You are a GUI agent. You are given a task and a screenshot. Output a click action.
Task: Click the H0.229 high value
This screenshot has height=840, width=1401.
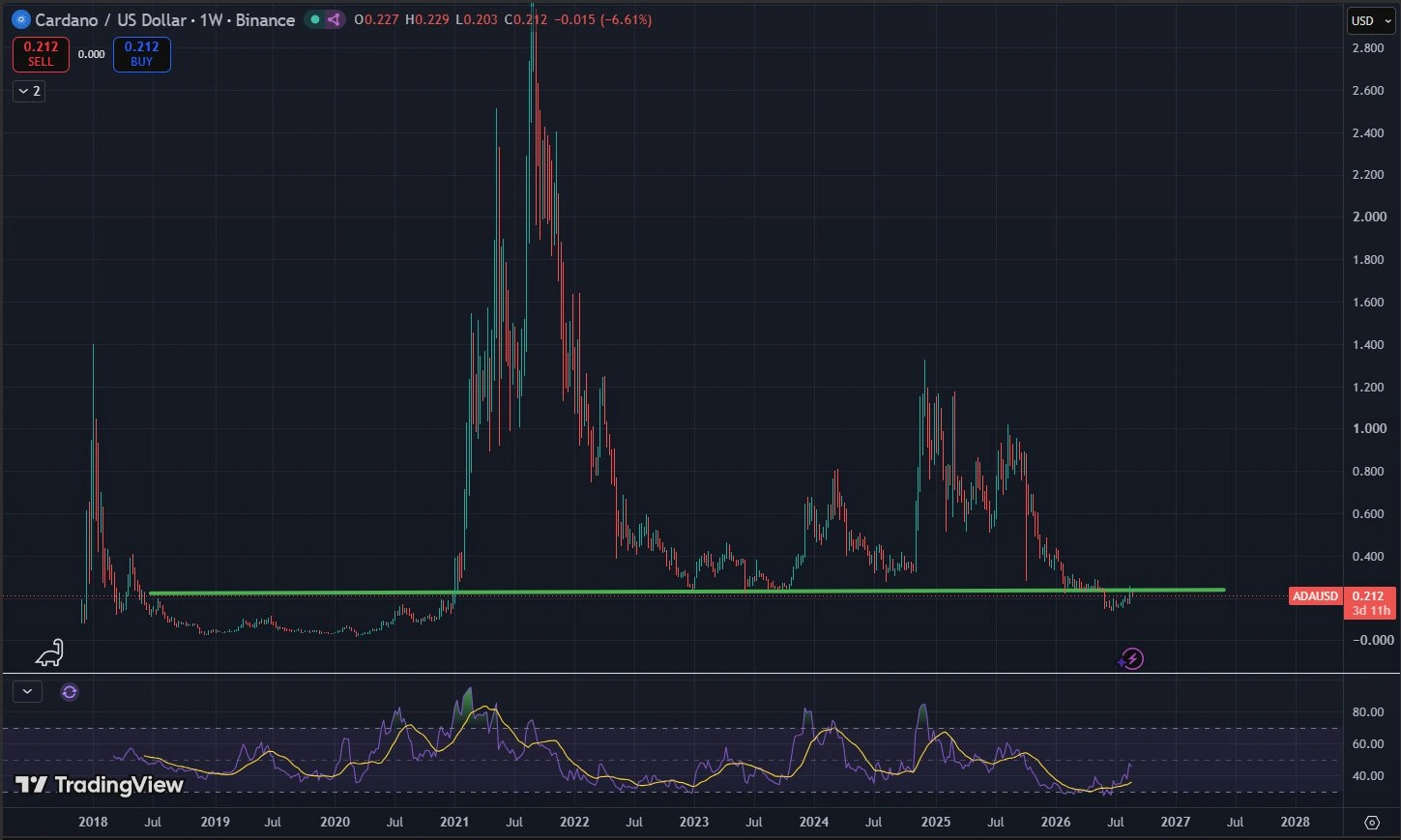pyautogui.click(x=426, y=19)
